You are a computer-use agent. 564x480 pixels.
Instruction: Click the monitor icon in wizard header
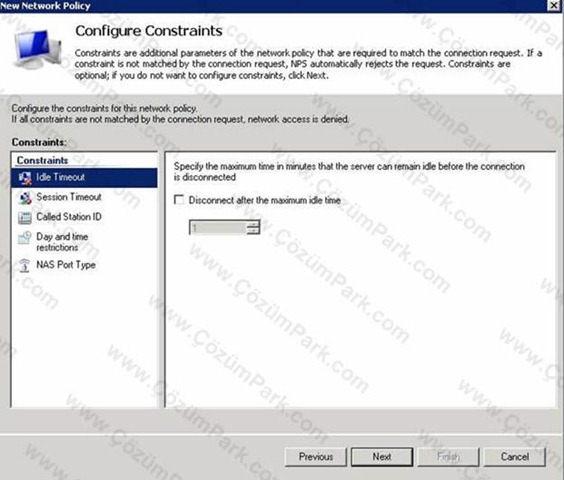coord(37,49)
